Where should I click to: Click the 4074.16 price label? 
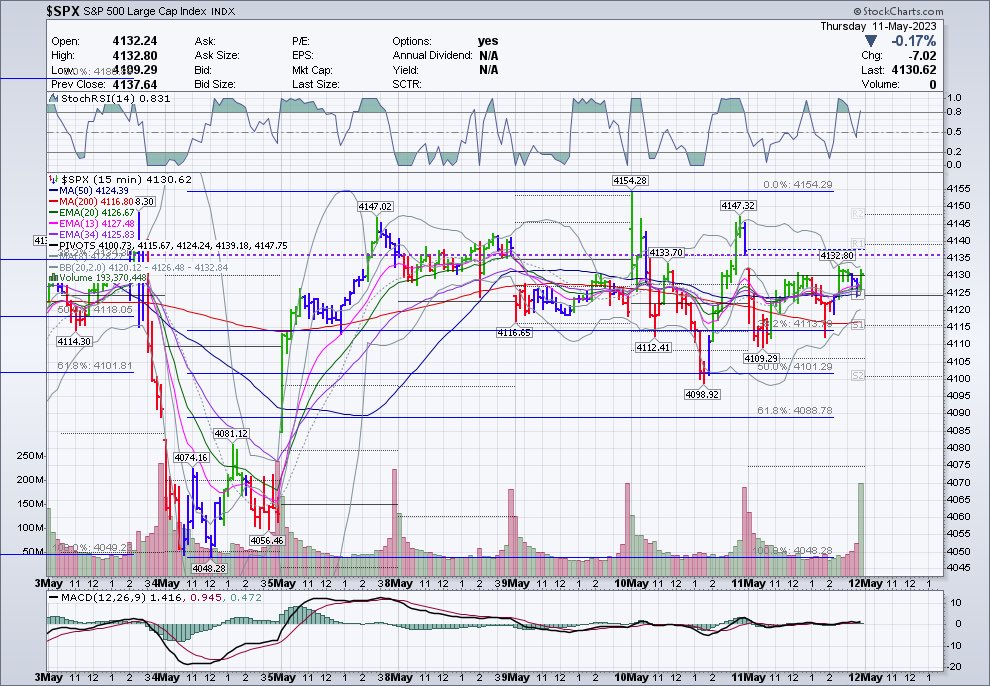[191, 458]
